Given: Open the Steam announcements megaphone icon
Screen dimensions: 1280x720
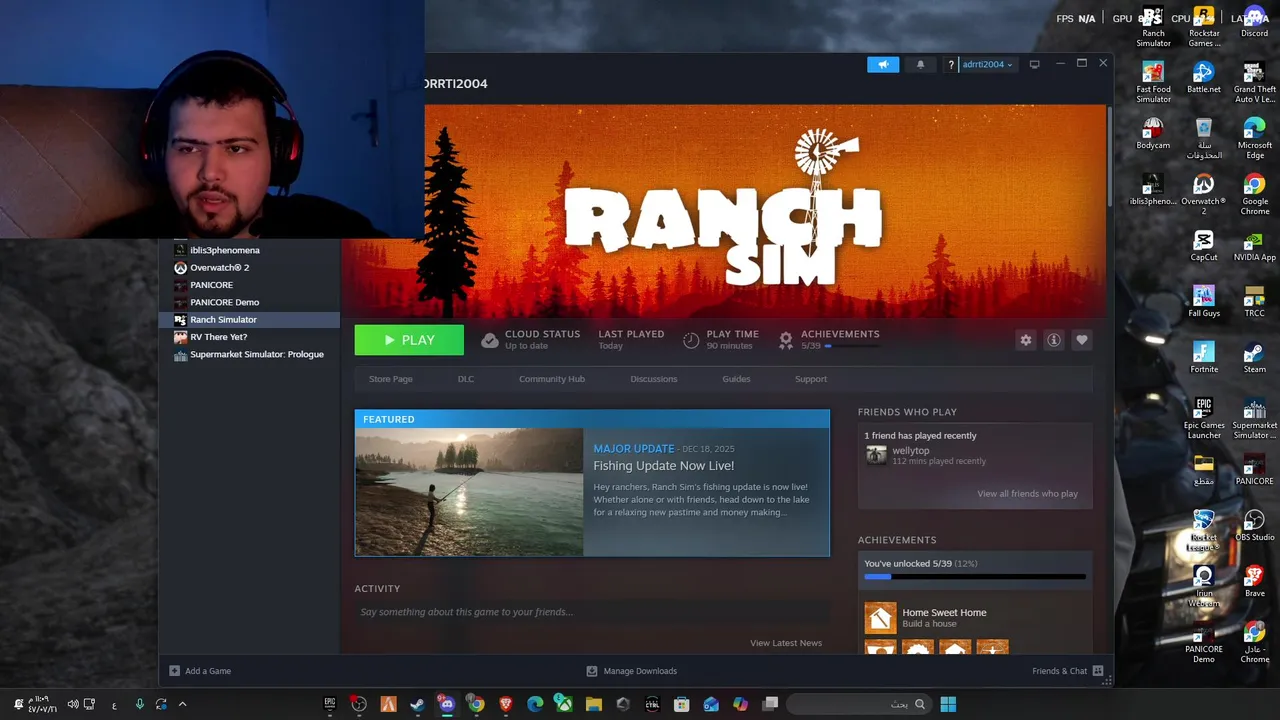Looking at the screenshot, I should pos(883,64).
